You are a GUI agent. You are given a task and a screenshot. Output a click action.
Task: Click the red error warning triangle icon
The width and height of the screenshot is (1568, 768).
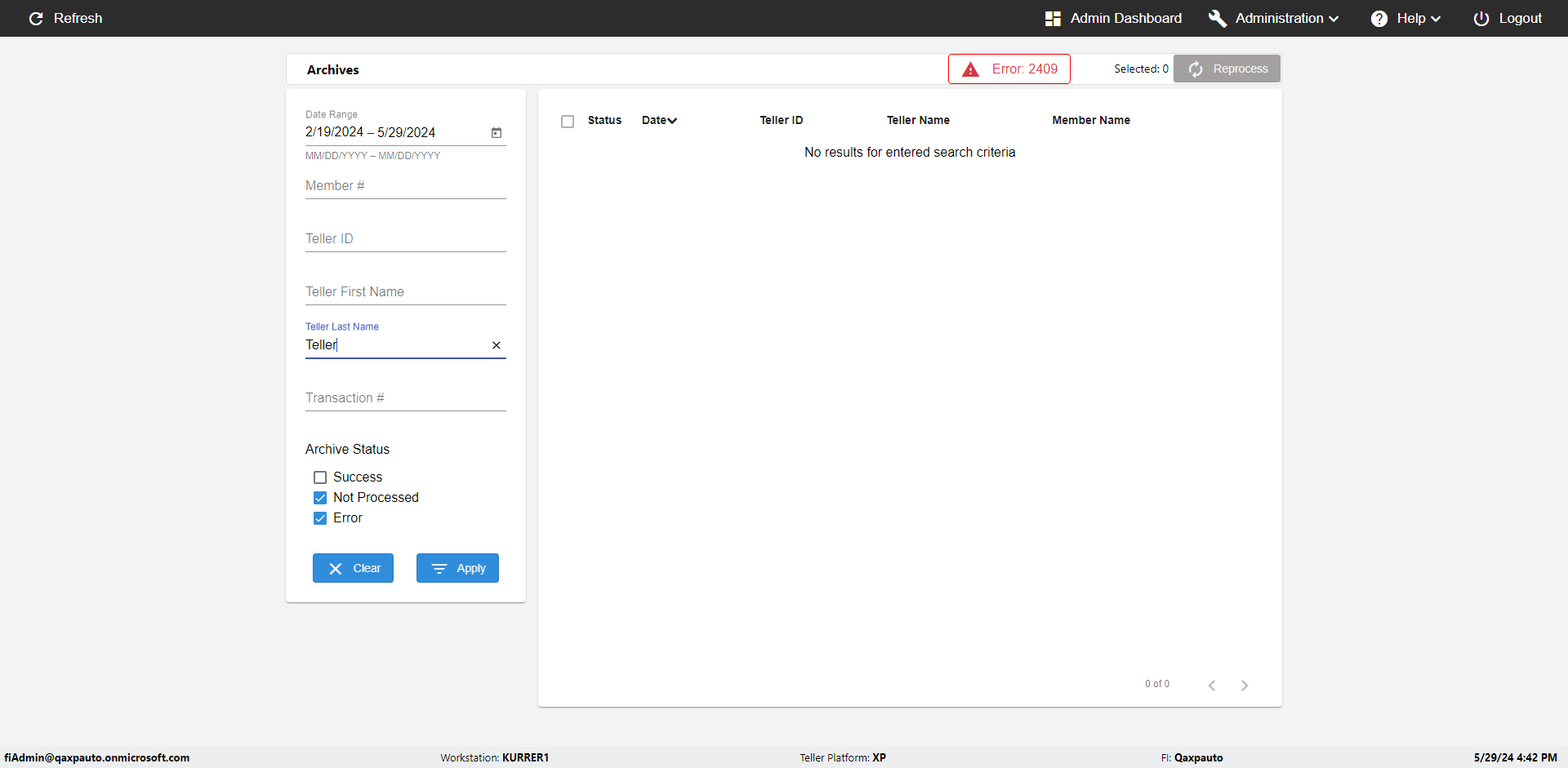(970, 69)
